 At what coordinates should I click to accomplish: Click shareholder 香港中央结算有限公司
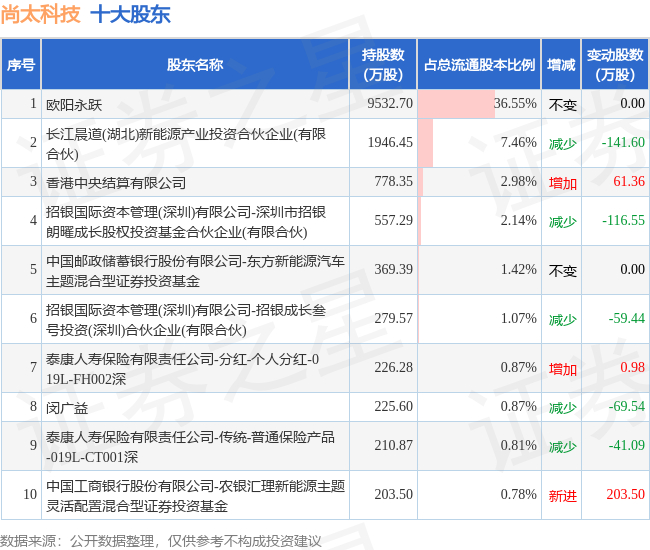click(116, 182)
